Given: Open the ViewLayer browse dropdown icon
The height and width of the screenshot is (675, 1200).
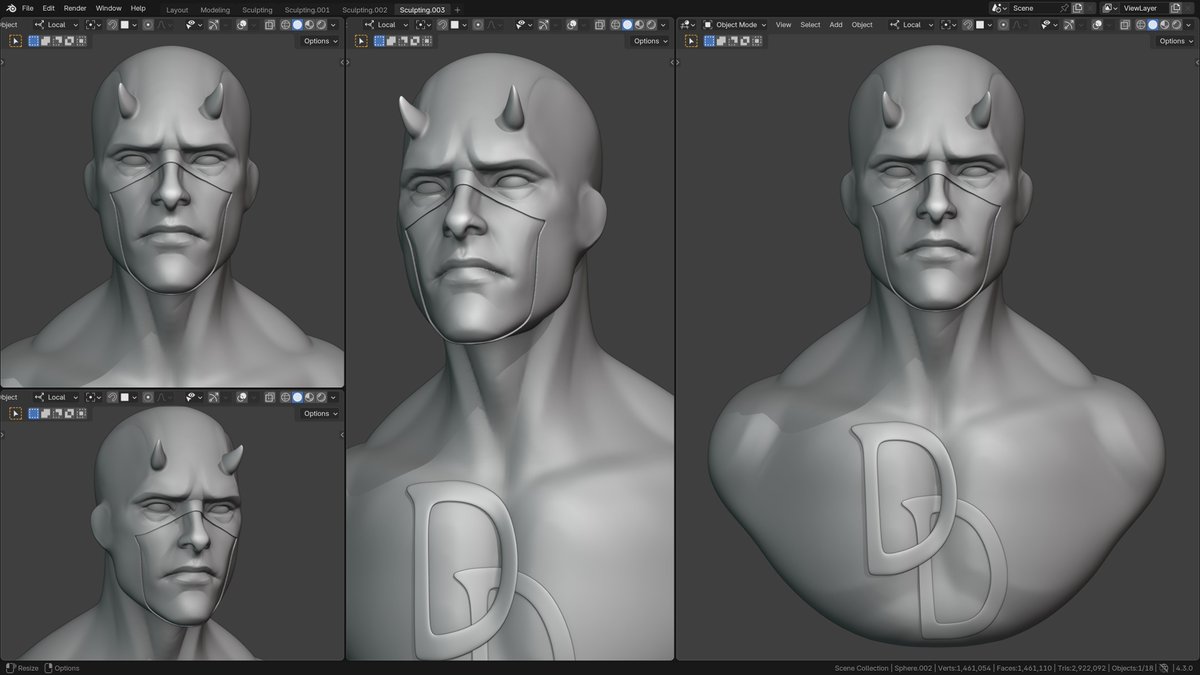Looking at the screenshot, I should pos(1110,8).
